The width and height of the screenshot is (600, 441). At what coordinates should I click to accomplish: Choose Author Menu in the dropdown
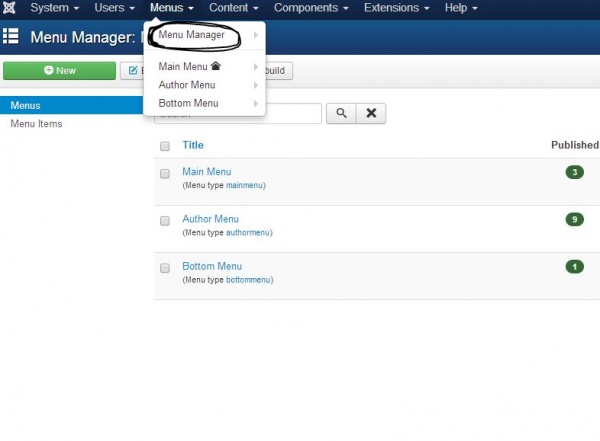(x=187, y=85)
